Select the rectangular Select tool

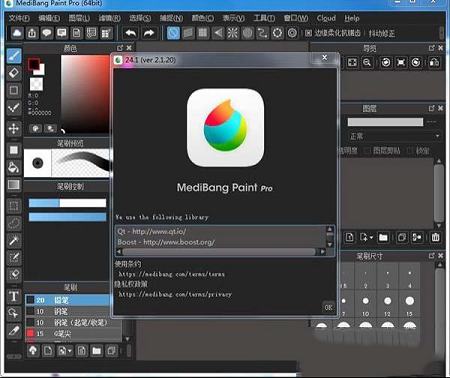14,206
